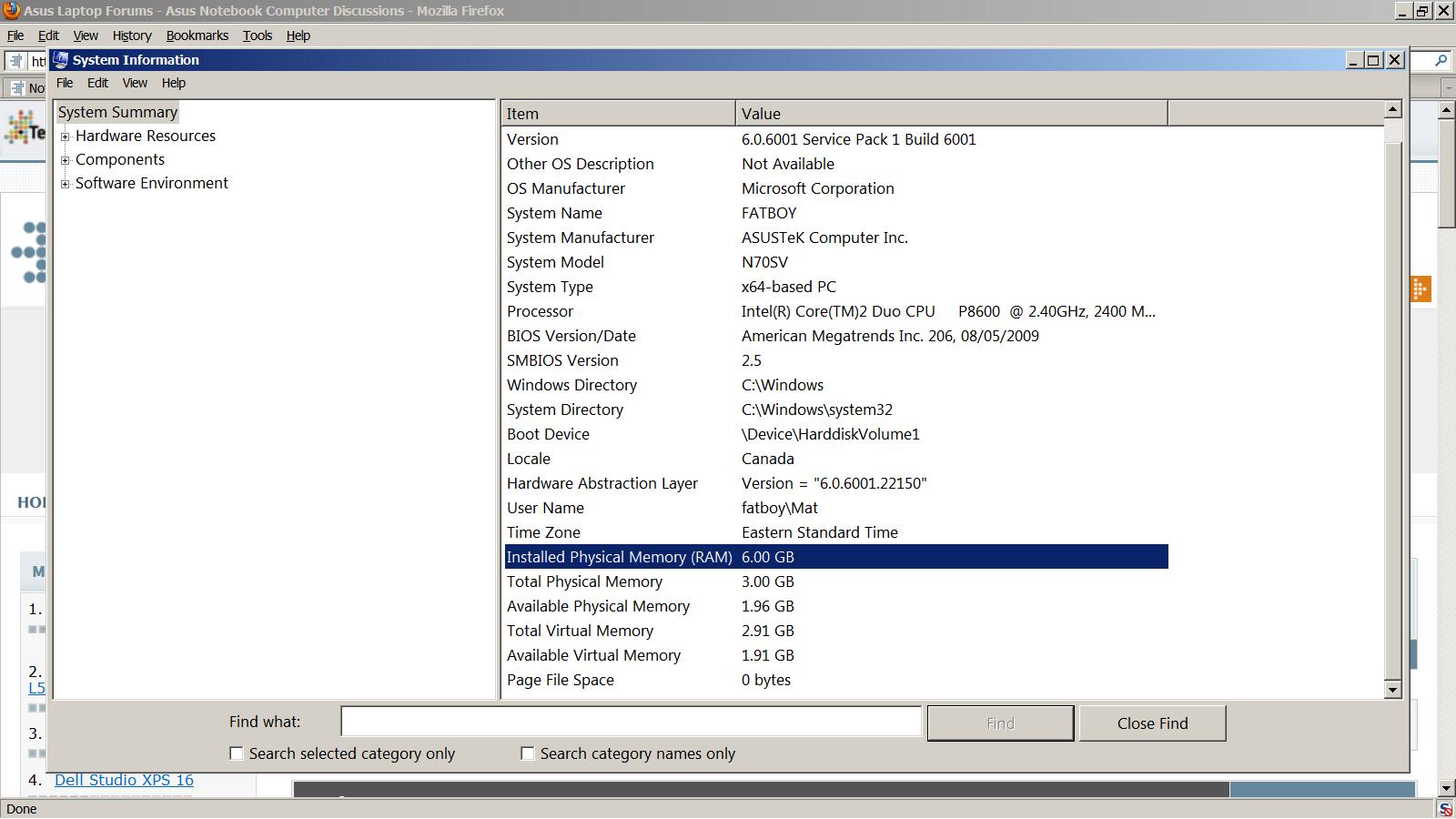
Task: Select the System Type row
Action: pos(836,287)
